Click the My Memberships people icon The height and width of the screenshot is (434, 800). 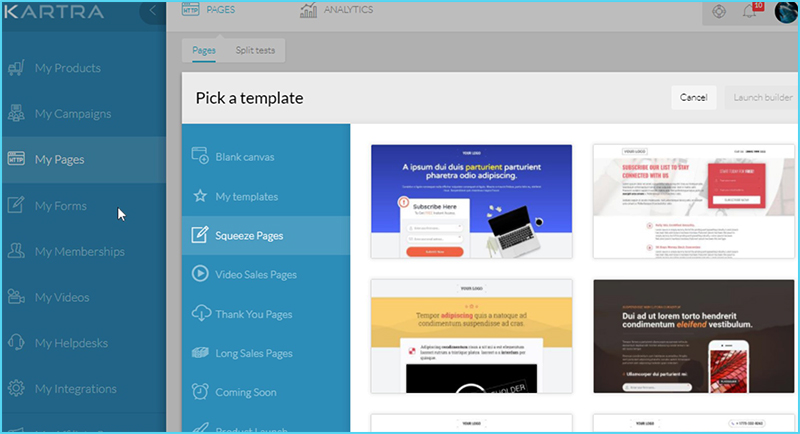[16, 251]
